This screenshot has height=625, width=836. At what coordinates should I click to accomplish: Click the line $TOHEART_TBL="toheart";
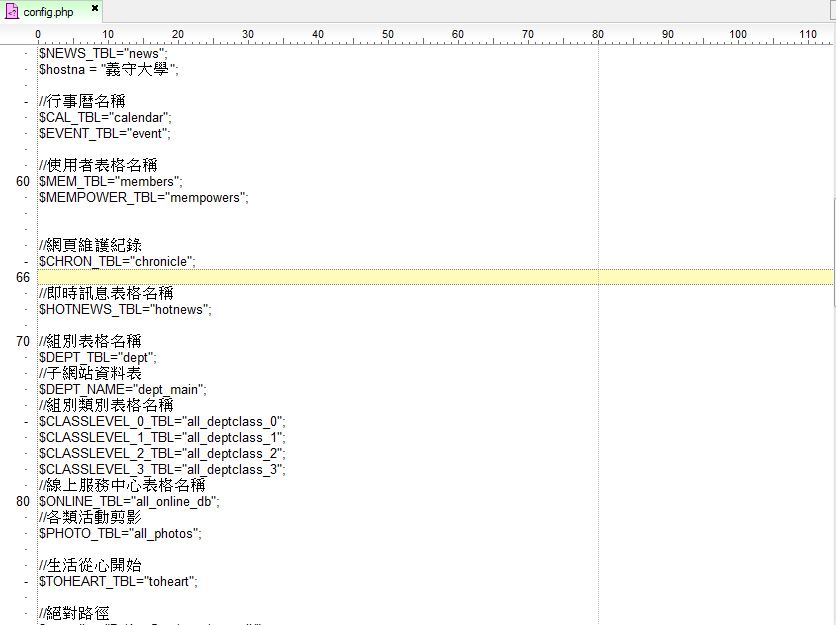tap(118, 581)
